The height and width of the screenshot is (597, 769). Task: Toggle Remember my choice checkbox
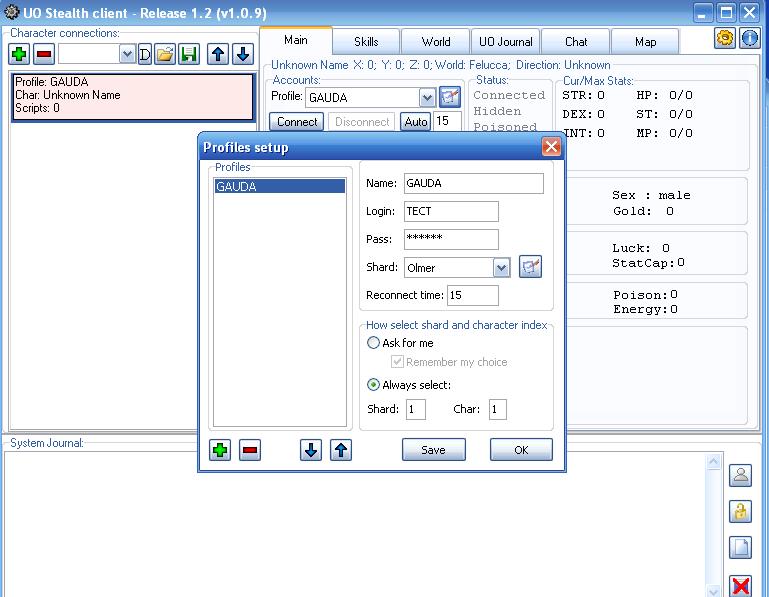397,362
